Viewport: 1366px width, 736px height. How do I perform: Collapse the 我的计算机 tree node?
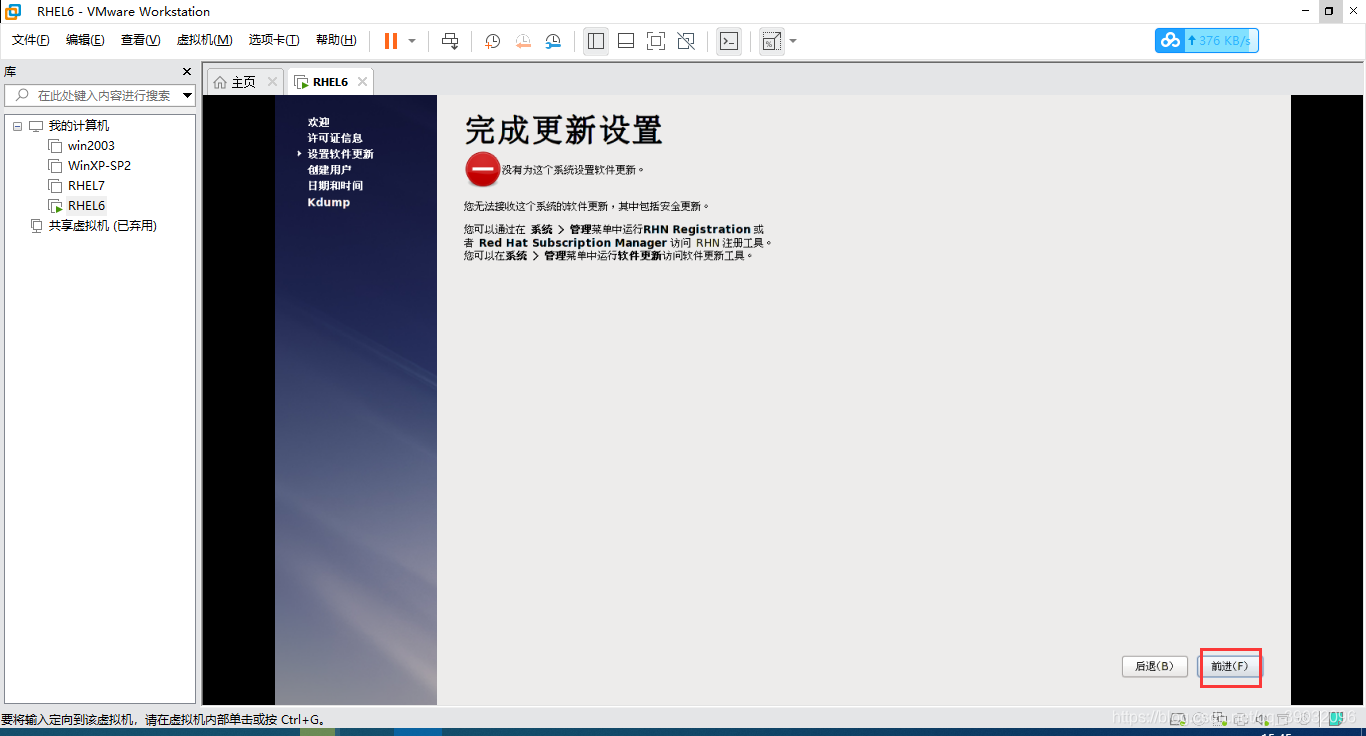pos(17,126)
